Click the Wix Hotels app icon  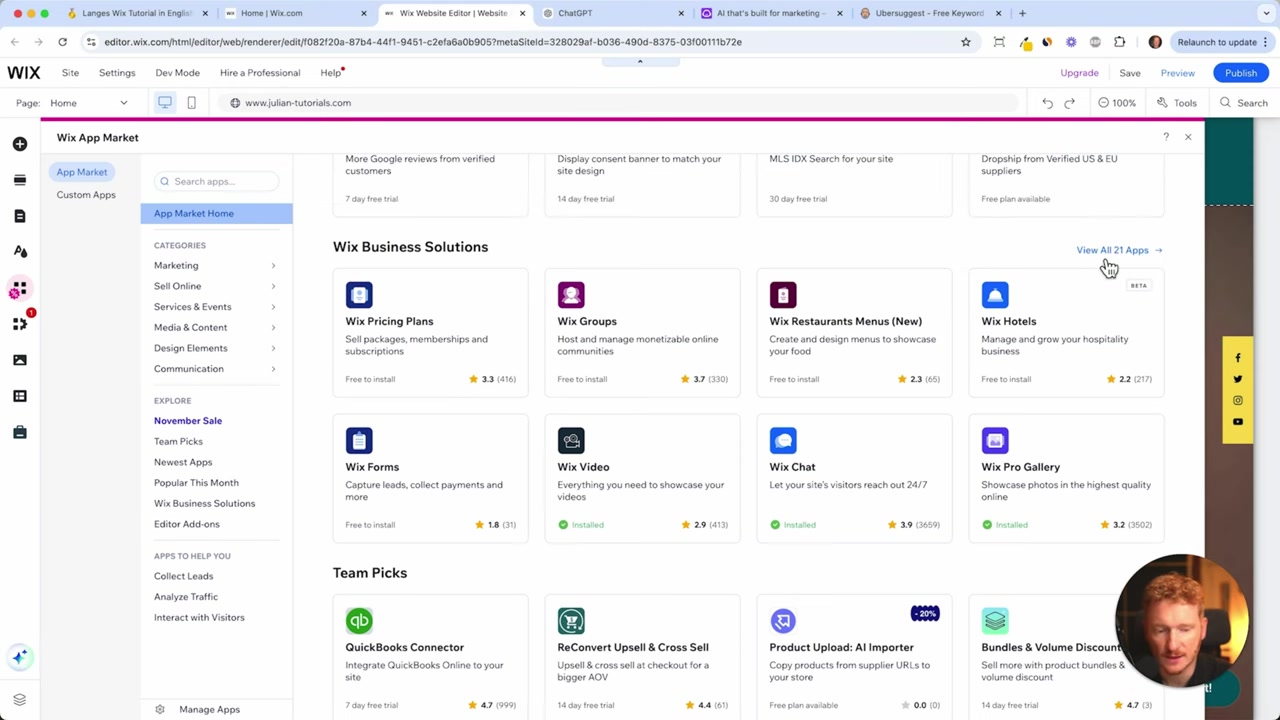pos(995,295)
